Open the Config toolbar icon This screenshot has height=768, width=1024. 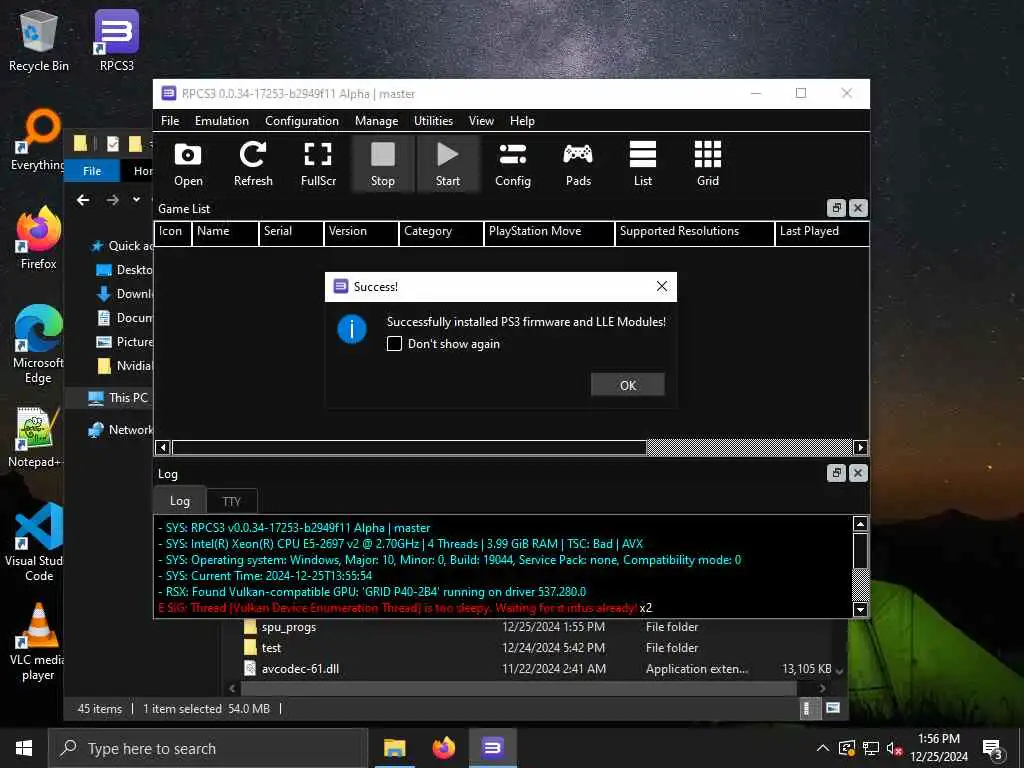[x=513, y=163]
